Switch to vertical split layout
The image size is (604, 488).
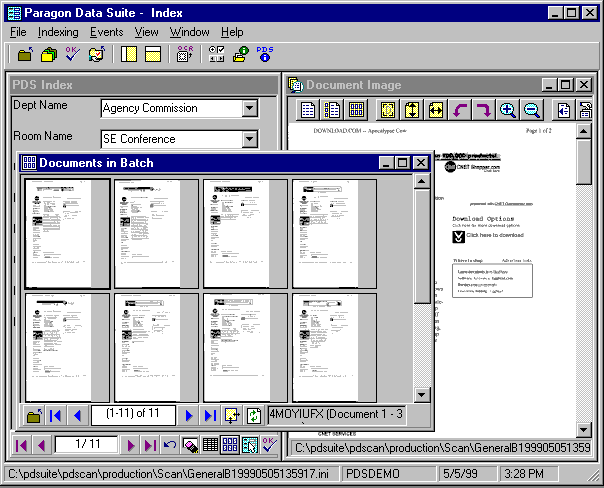point(129,55)
